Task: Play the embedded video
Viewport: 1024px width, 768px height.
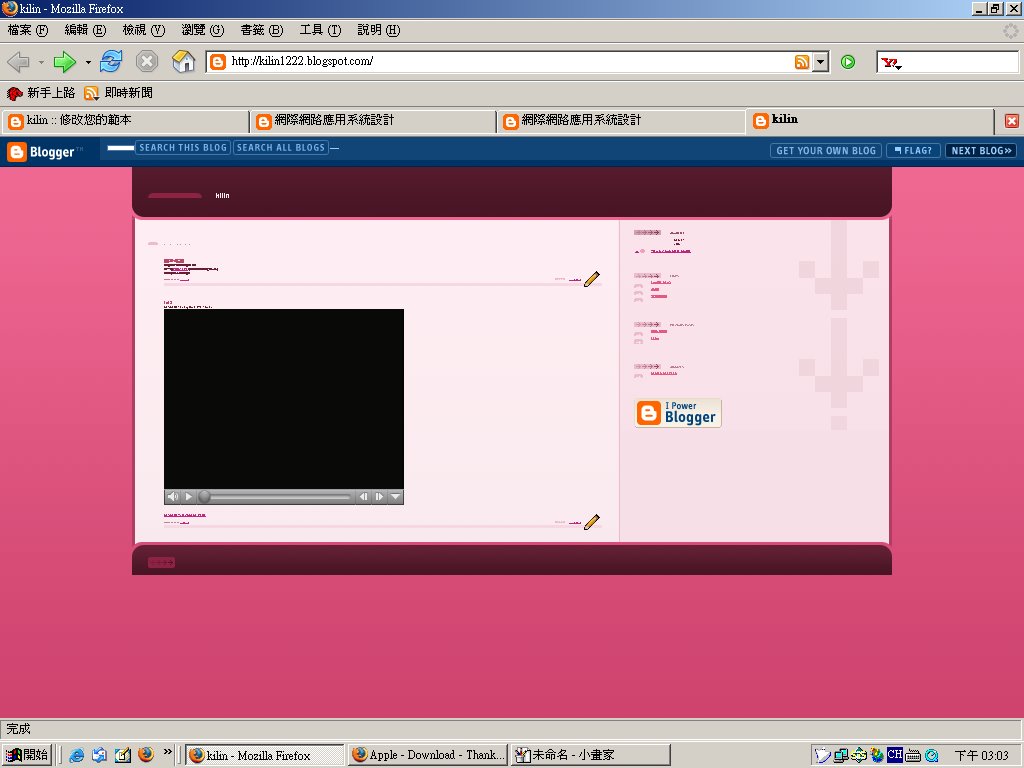Action: point(189,497)
